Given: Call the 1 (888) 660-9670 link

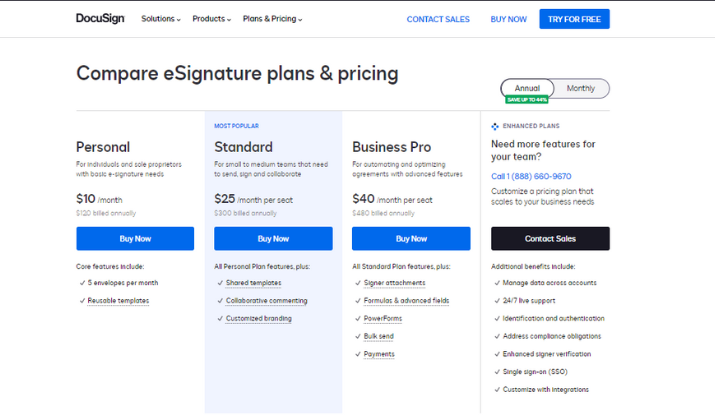Looking at the screenshot, I should [x=531, y=176].
